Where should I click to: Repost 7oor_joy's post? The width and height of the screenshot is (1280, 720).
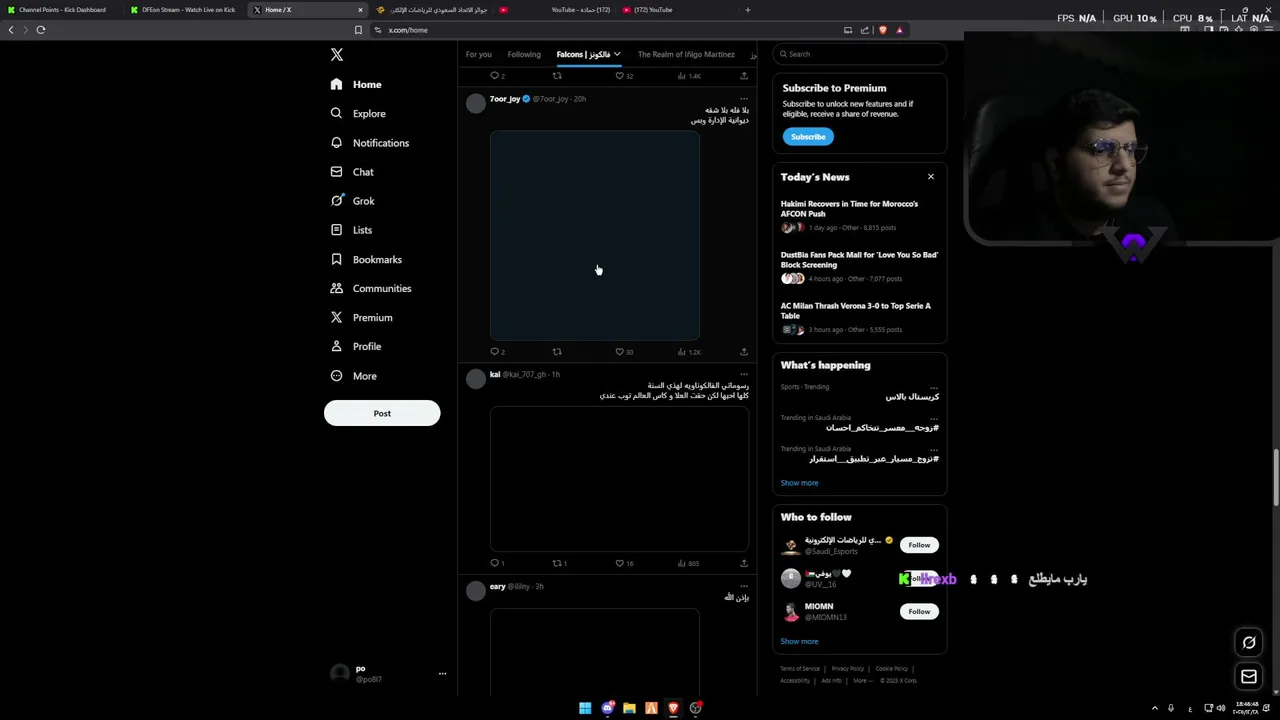point(557,352)
